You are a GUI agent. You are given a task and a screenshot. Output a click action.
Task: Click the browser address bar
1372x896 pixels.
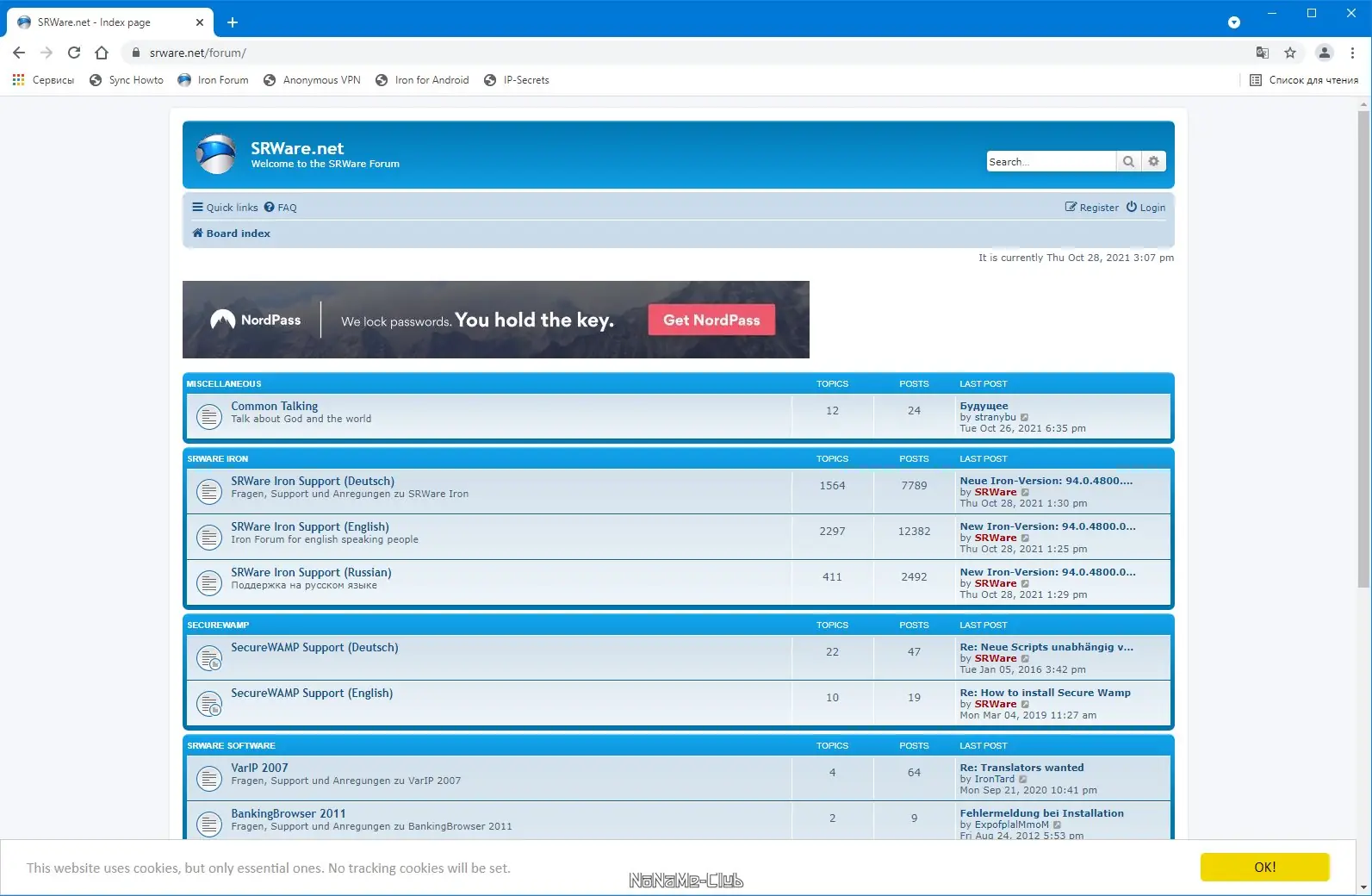click(689, 53)
